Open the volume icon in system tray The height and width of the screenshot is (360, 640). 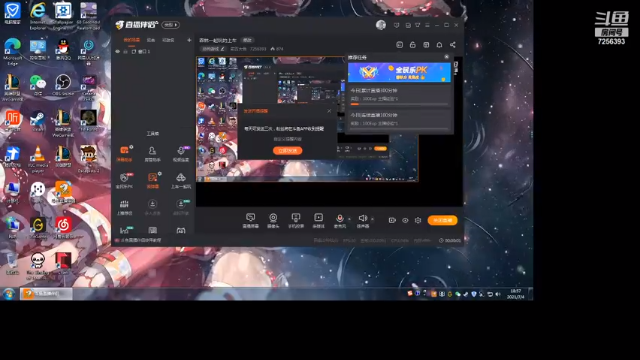pyautogui.click(x=498, y=294)
